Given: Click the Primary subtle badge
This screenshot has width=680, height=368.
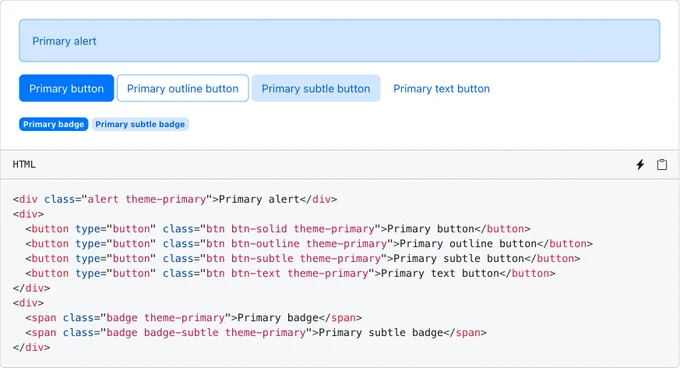Looking at the screenshot, I should click(140, 124).
